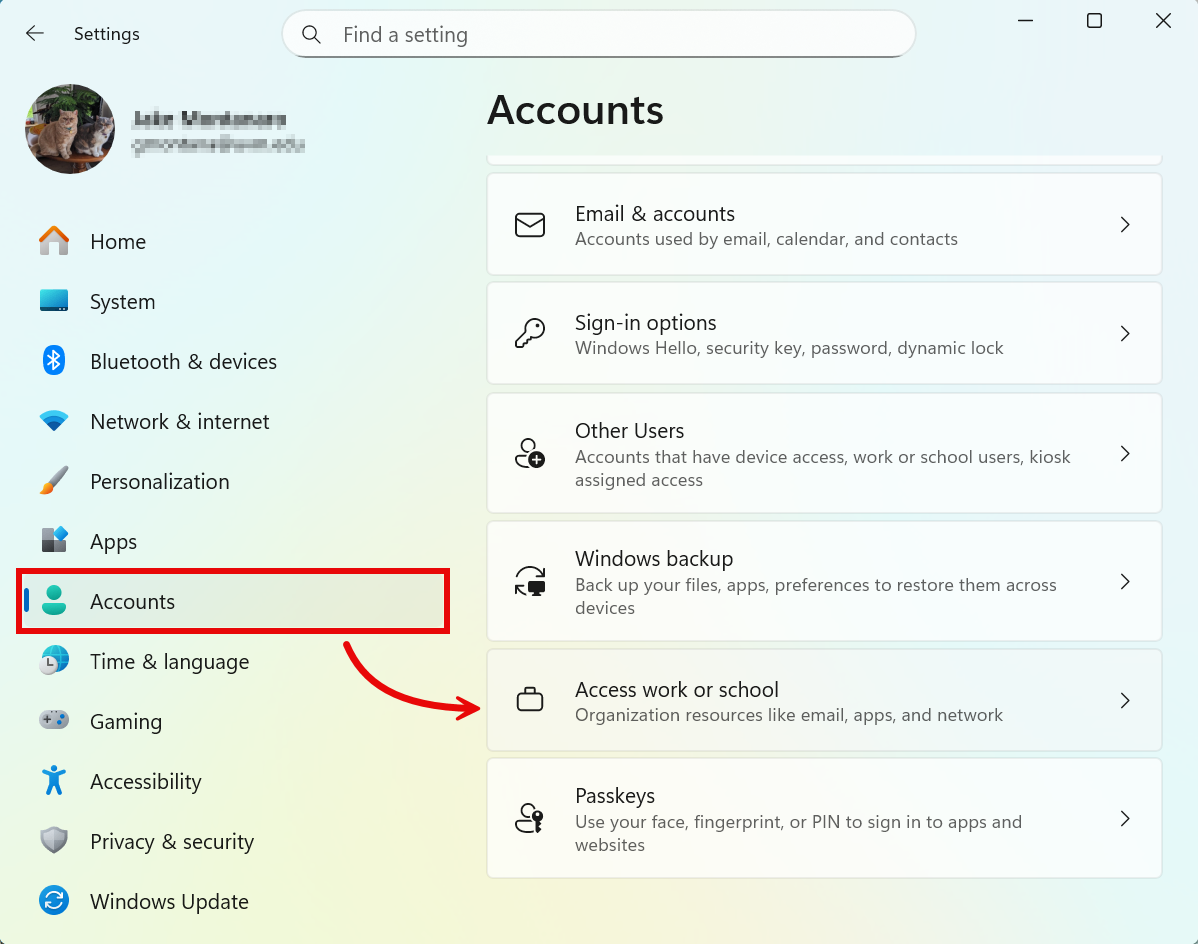Select System in the sidebar menu
The image size is (1198, 944).
(x=122, y=302)
